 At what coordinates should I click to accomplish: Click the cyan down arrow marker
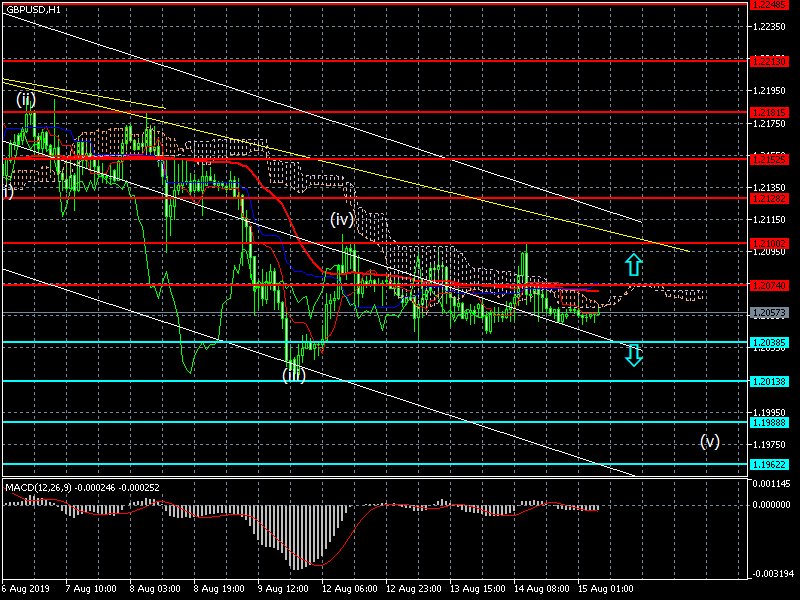coord(633,354)
